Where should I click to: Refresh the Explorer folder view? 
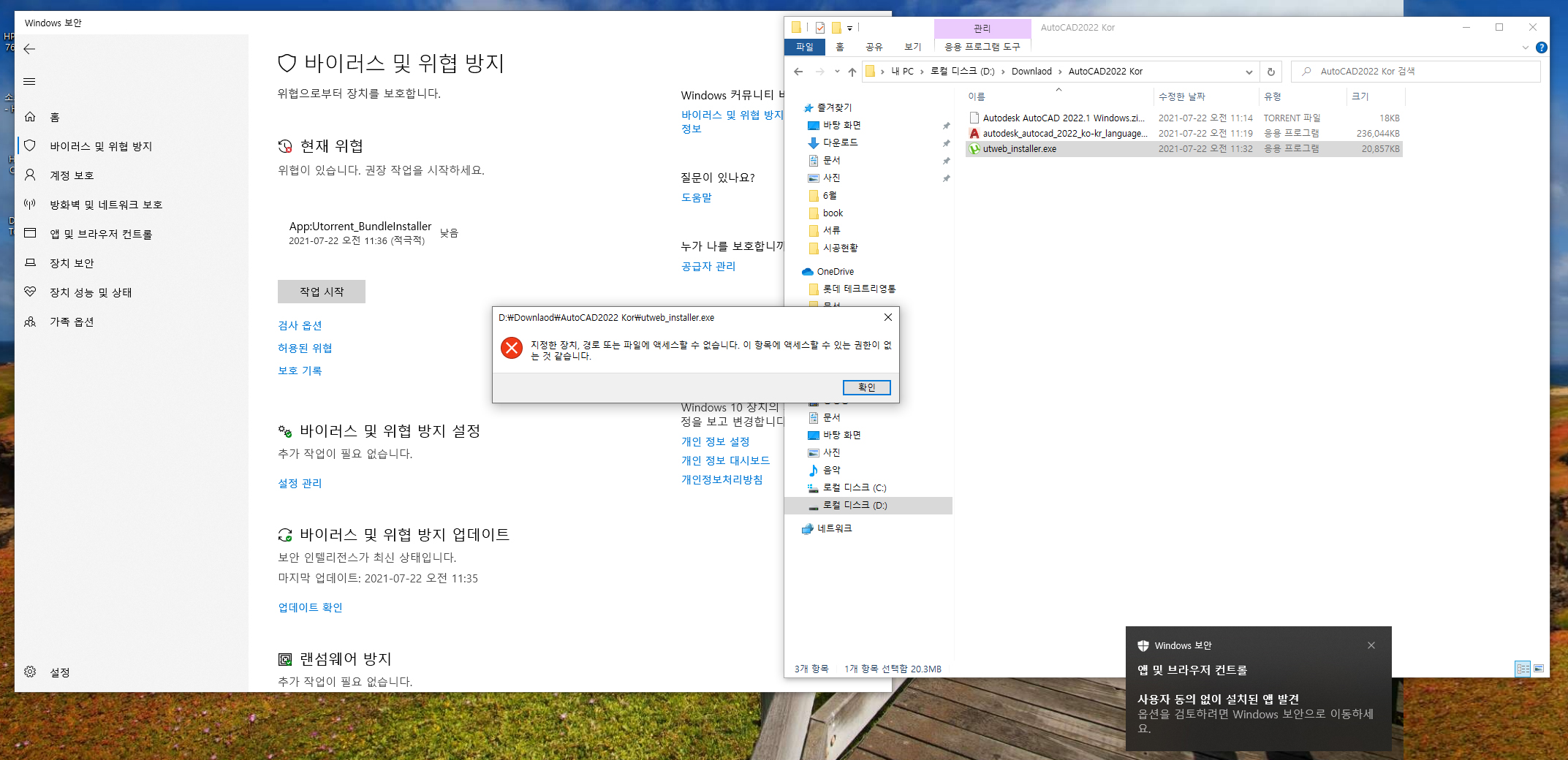tap(1270, 72)
